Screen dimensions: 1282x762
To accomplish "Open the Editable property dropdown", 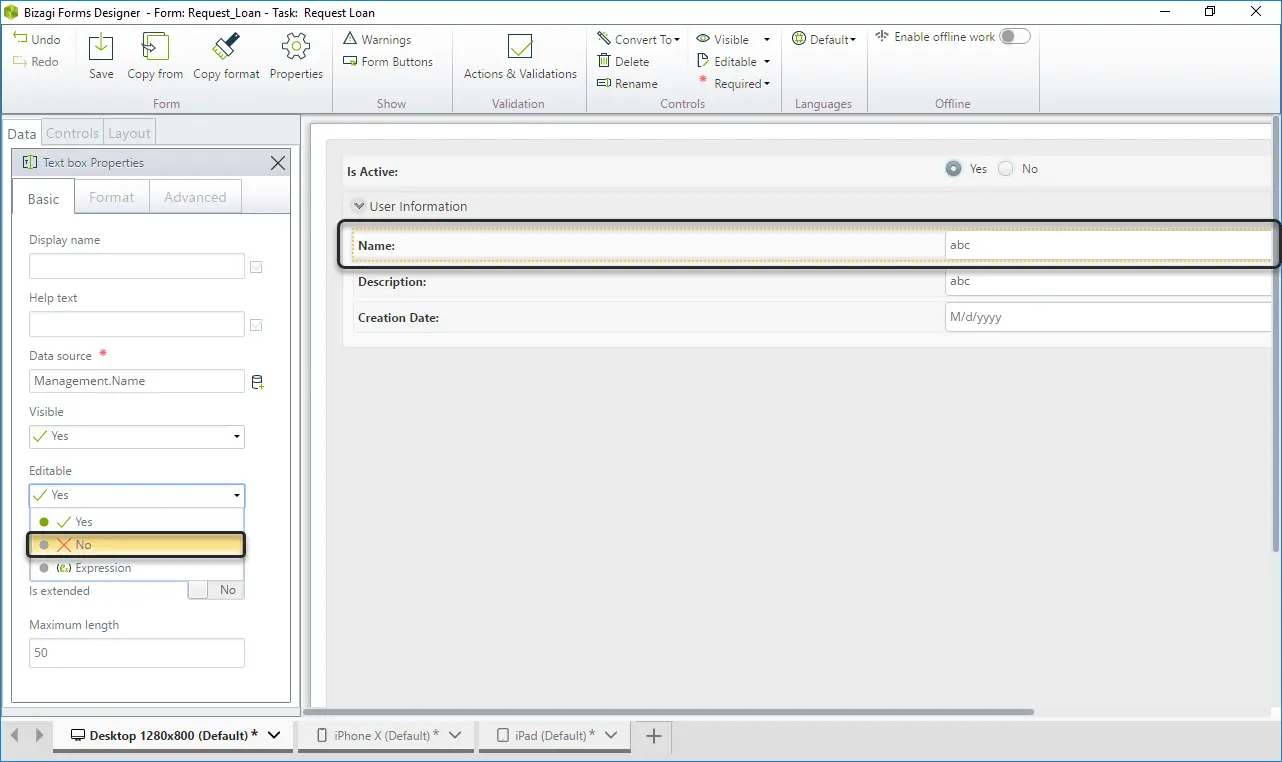I will tap(137, 495).
